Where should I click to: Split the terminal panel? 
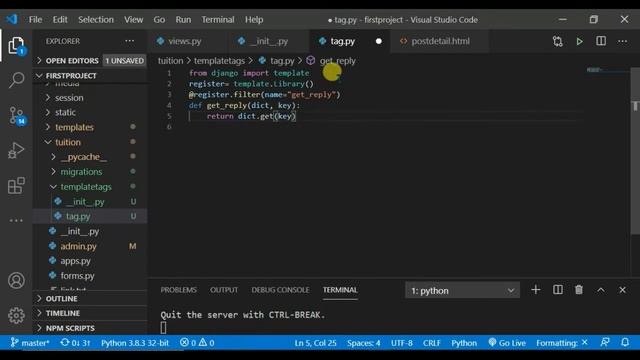point(558,290)
